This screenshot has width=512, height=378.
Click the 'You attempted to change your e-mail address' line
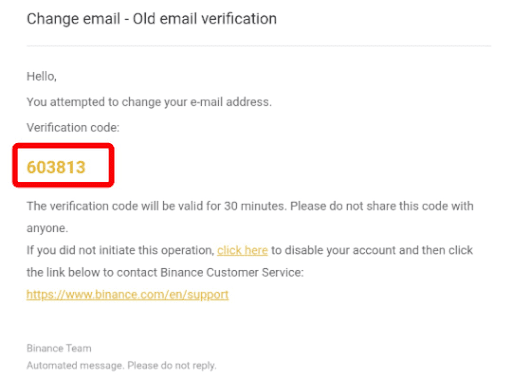[149, 102]
